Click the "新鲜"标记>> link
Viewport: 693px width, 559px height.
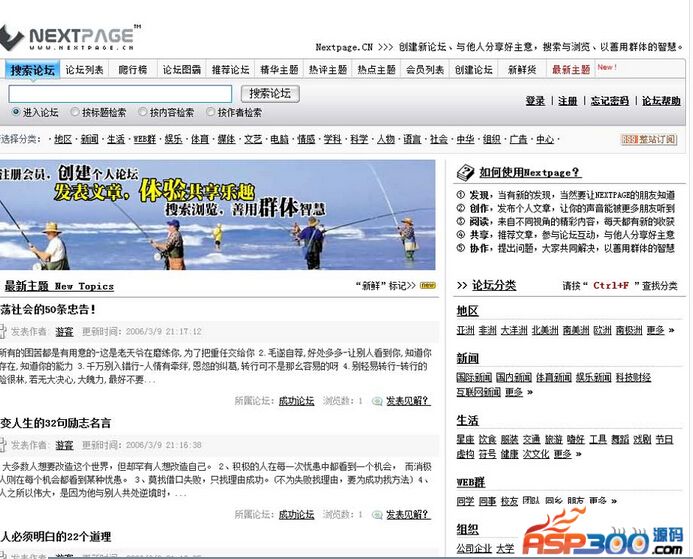pyautogui.click(x=386, y=285)
